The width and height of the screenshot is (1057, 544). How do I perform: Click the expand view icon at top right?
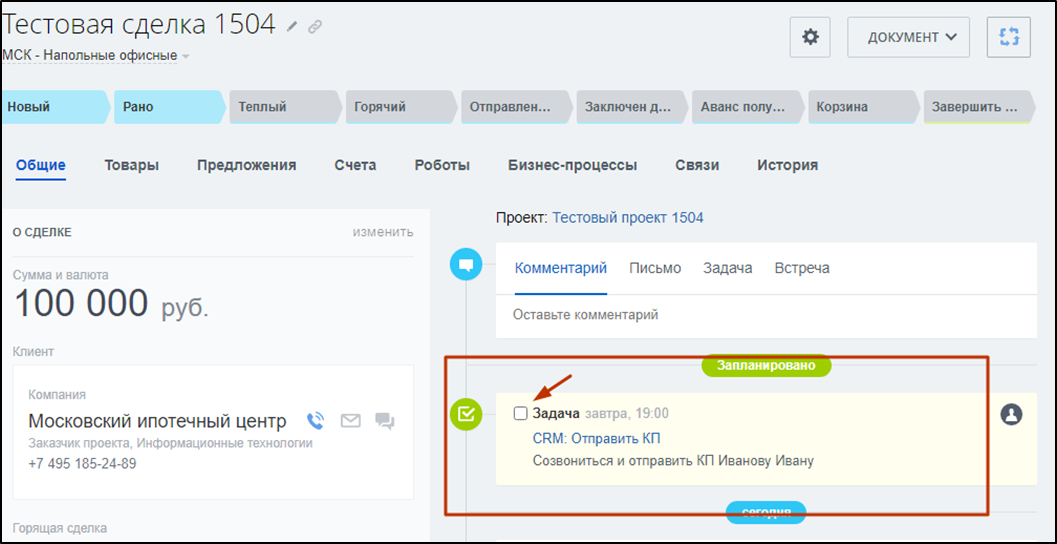tap(1008, 37)
